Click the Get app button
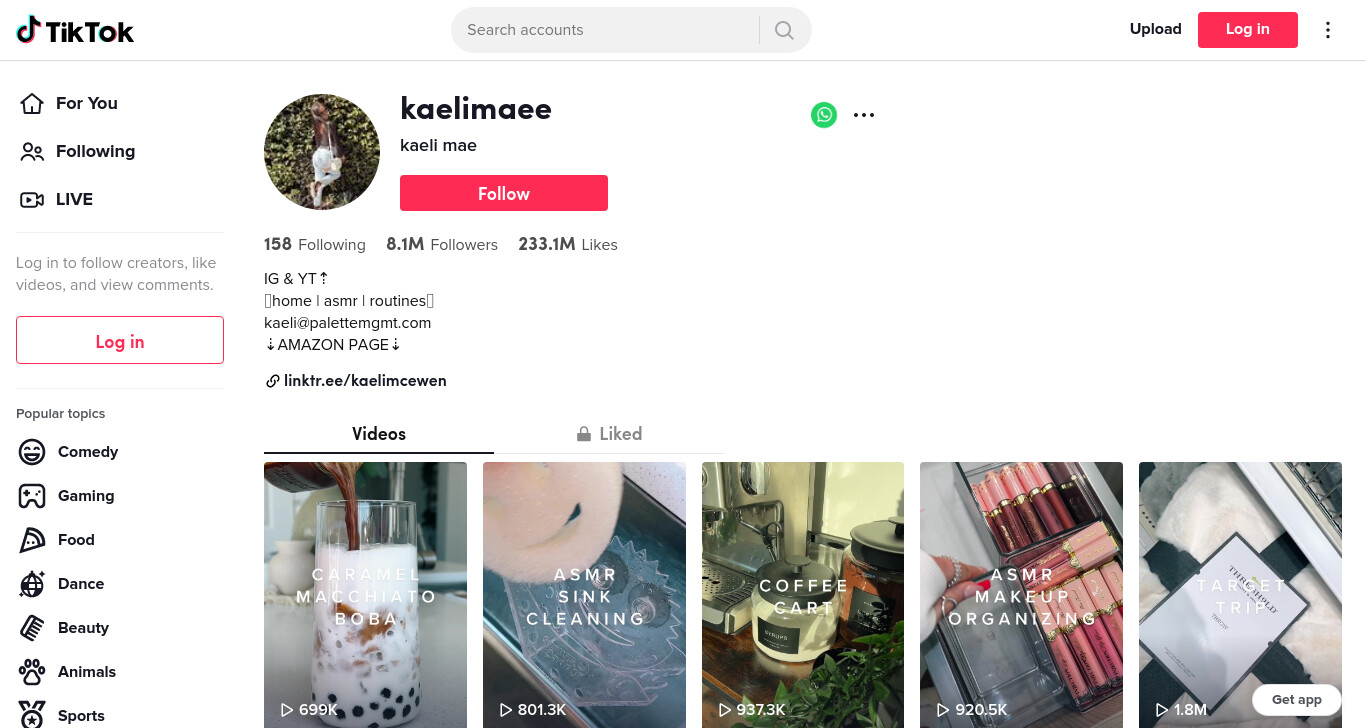 (1297, 700)
